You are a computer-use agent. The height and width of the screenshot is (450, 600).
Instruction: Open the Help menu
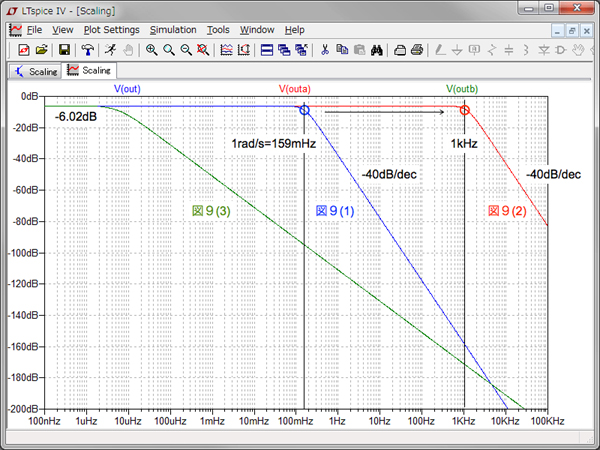(294, 30)
